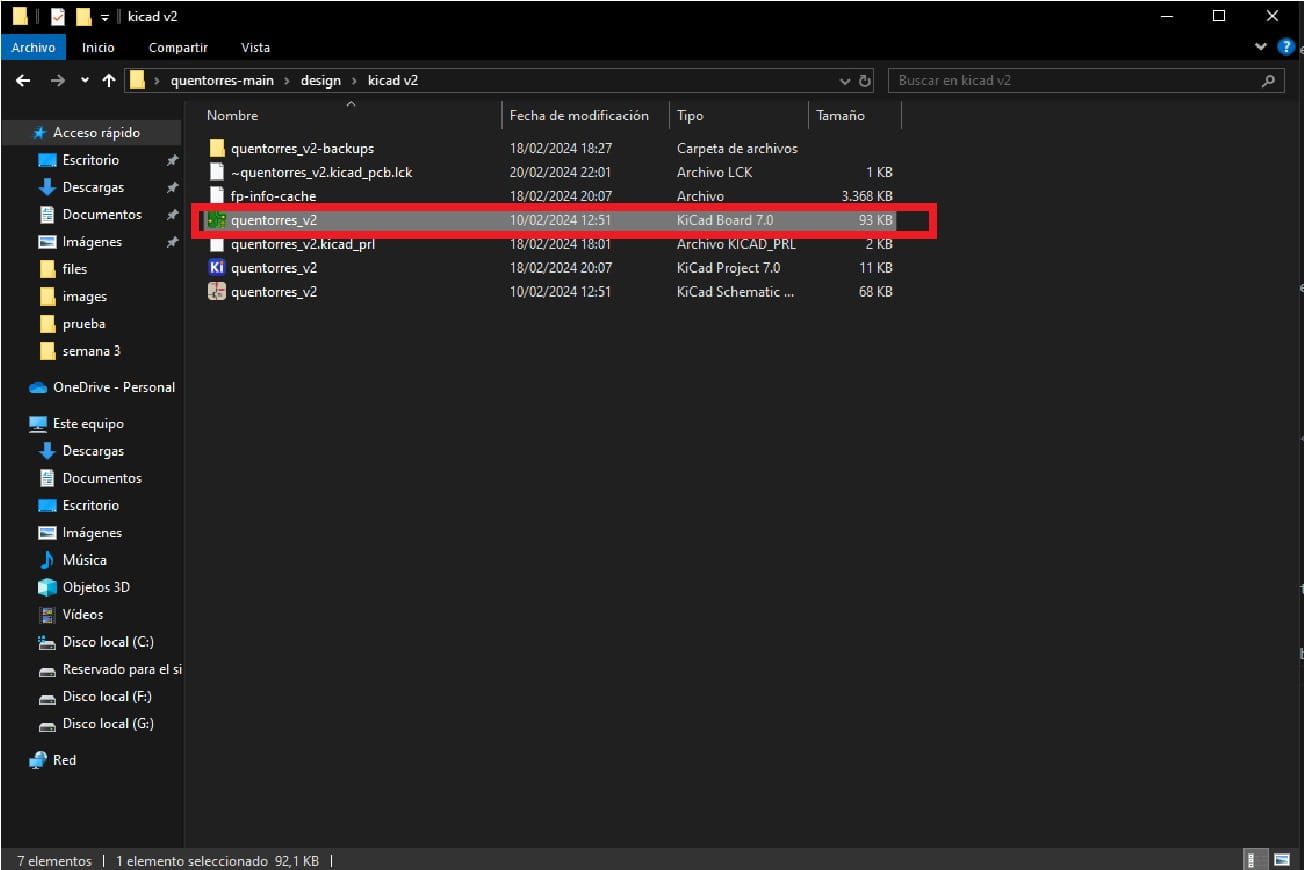This screenshot has width=1304, height=870.
Task: Open the Archivo ribbon tab
Action: [34, 47]
